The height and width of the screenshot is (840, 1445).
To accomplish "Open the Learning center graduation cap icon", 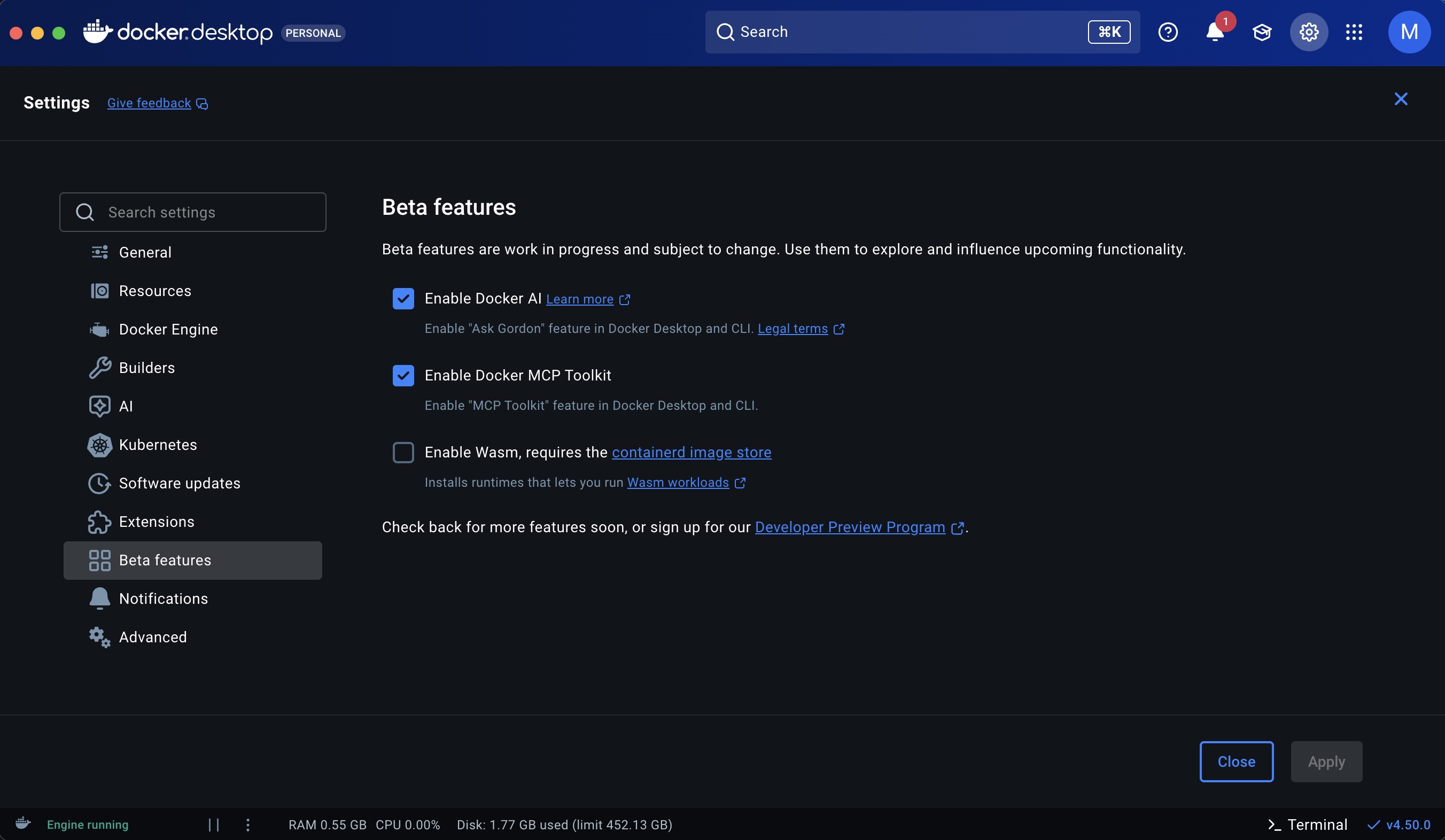I will point(1262,32).
